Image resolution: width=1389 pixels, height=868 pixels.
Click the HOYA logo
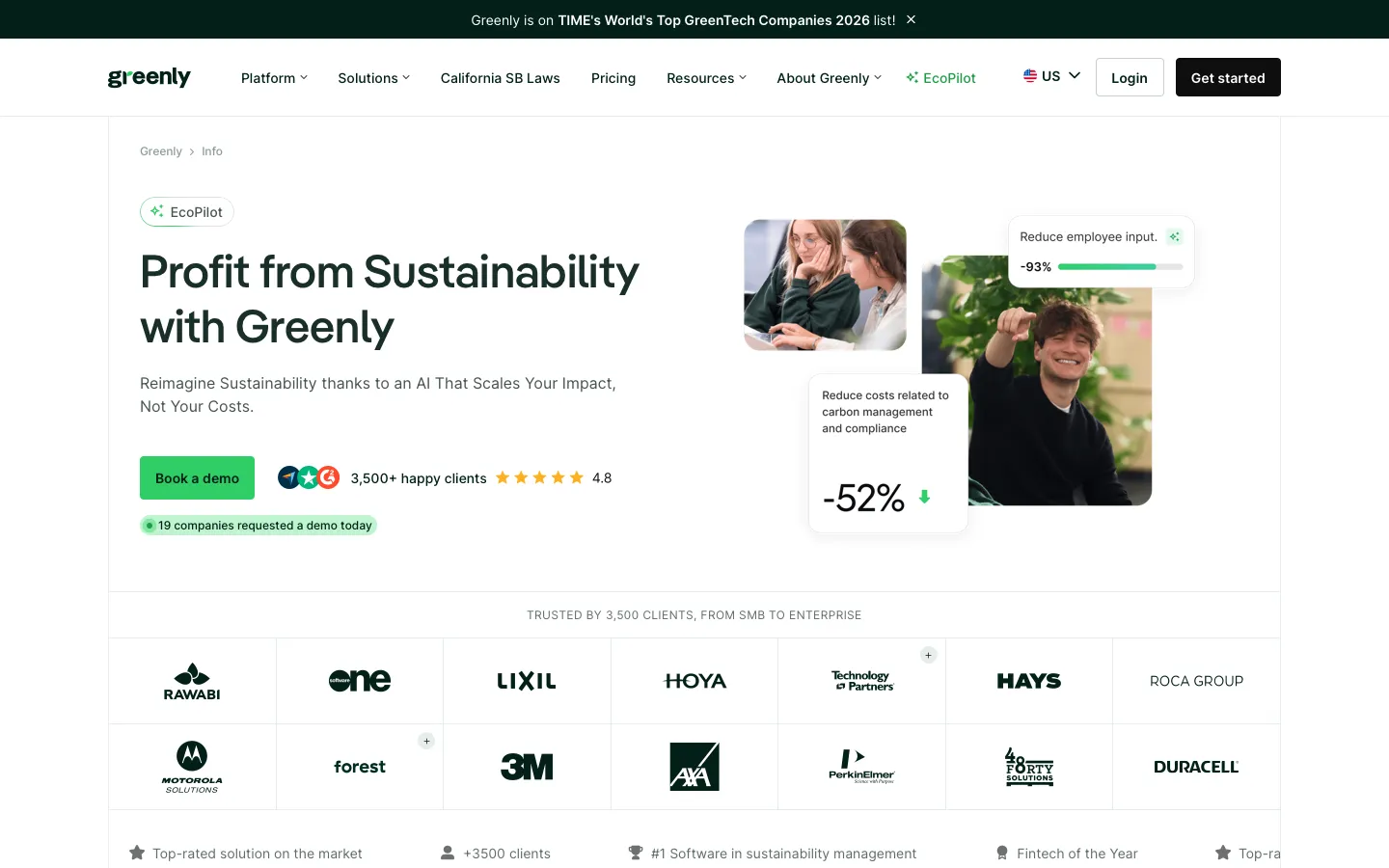point(694,681)
